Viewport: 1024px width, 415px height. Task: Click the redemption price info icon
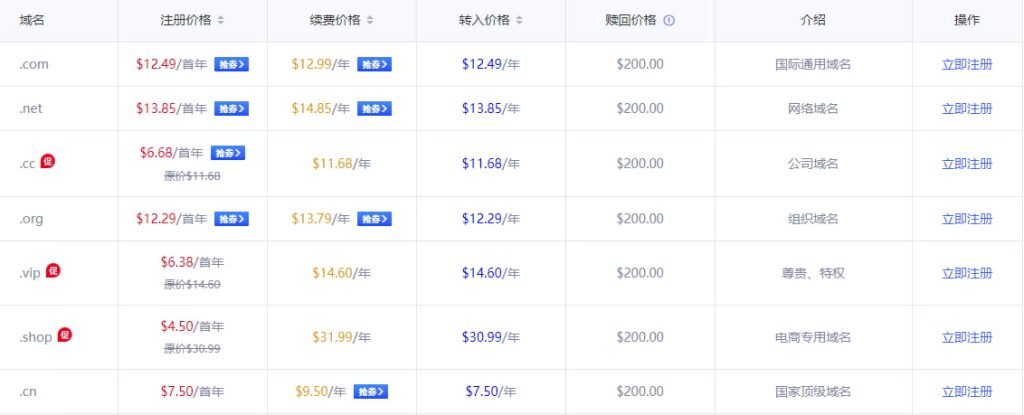[669, 21]
